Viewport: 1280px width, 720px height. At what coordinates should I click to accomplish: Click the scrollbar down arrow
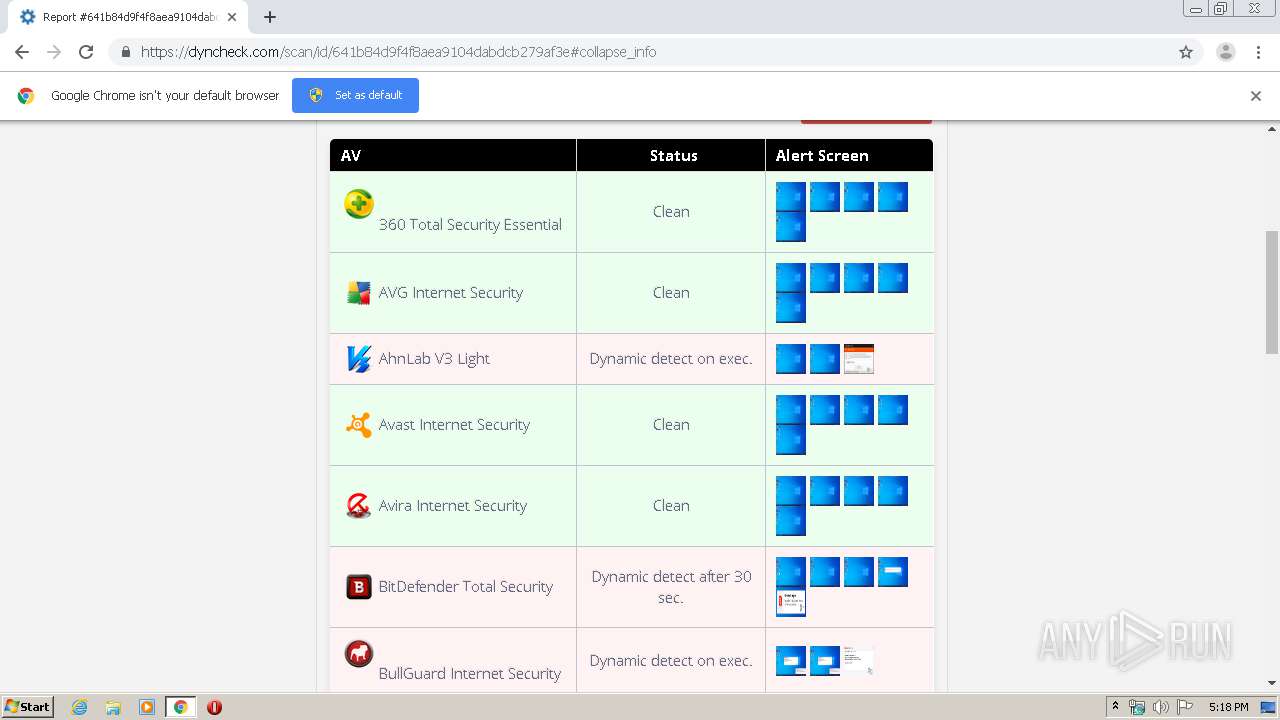click(x=1272, y=683)
